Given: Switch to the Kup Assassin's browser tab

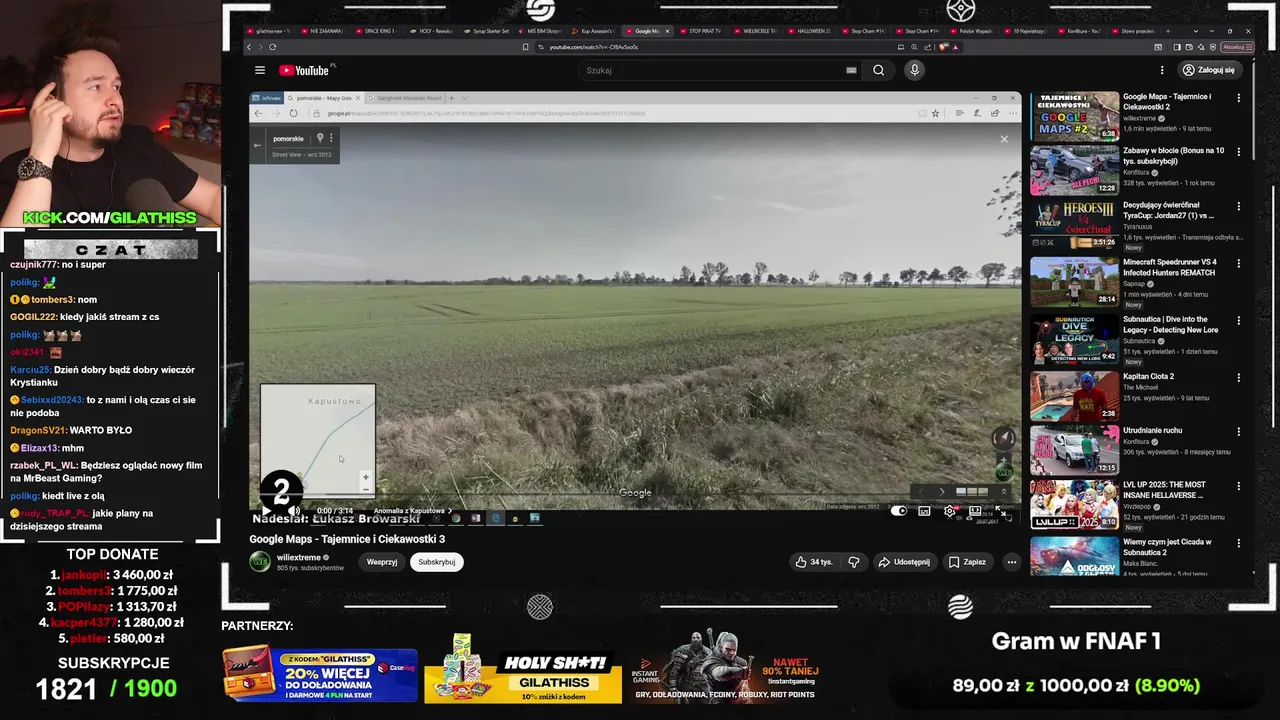Looking at the screenshot, I should 595,31.
